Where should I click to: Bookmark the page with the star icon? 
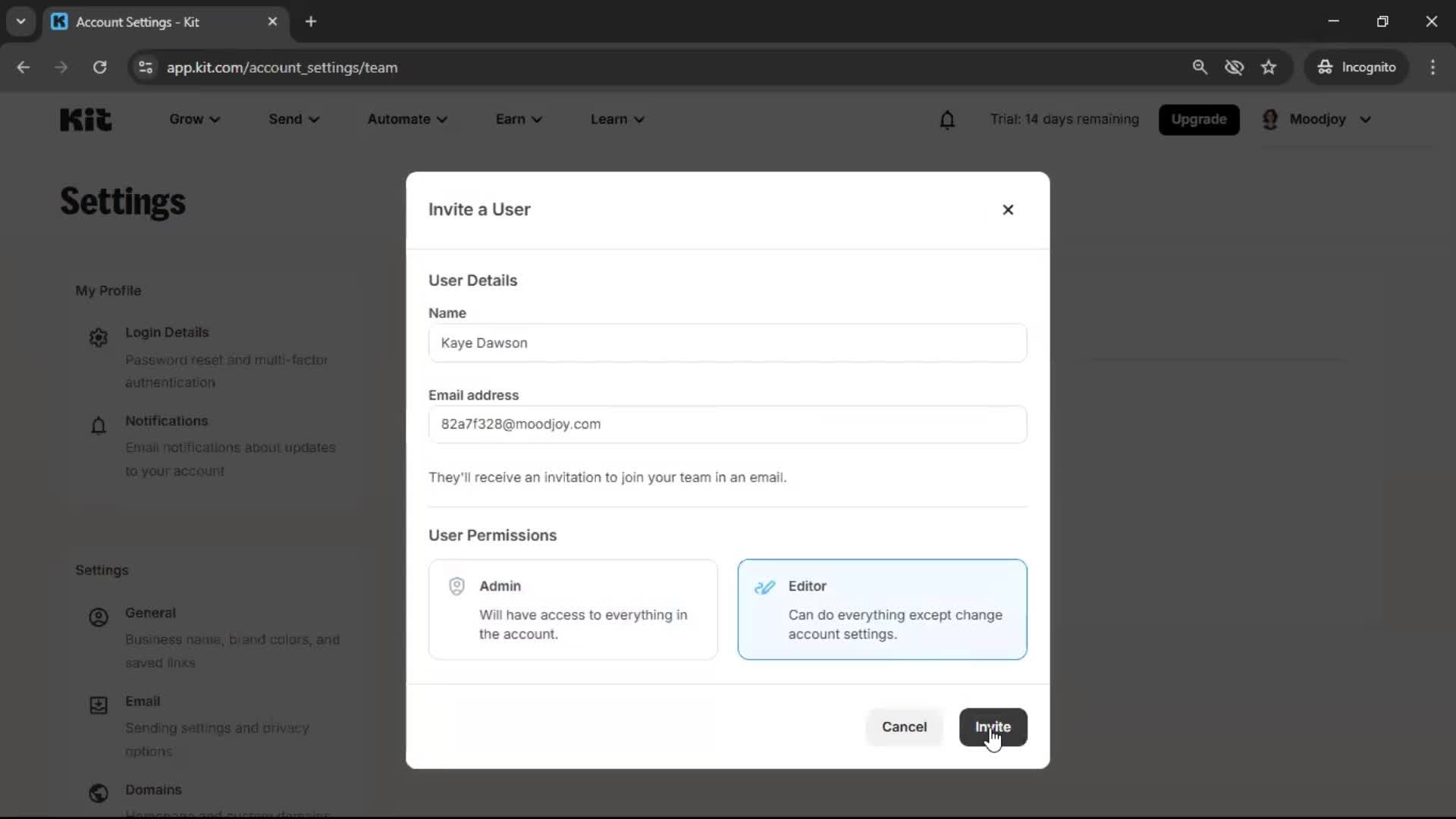pyautogui.click(x=1269, y=67)
